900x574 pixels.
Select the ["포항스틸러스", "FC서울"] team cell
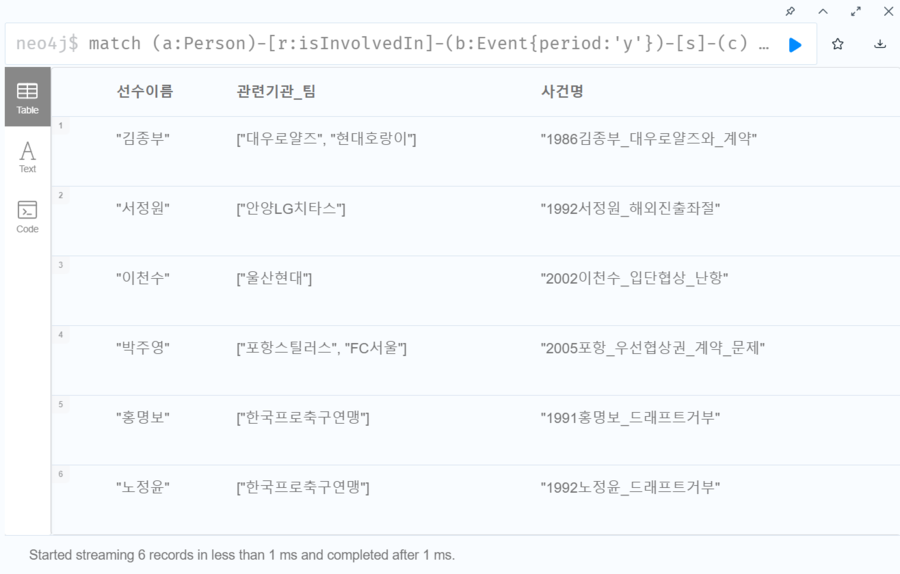click(321, 348)
